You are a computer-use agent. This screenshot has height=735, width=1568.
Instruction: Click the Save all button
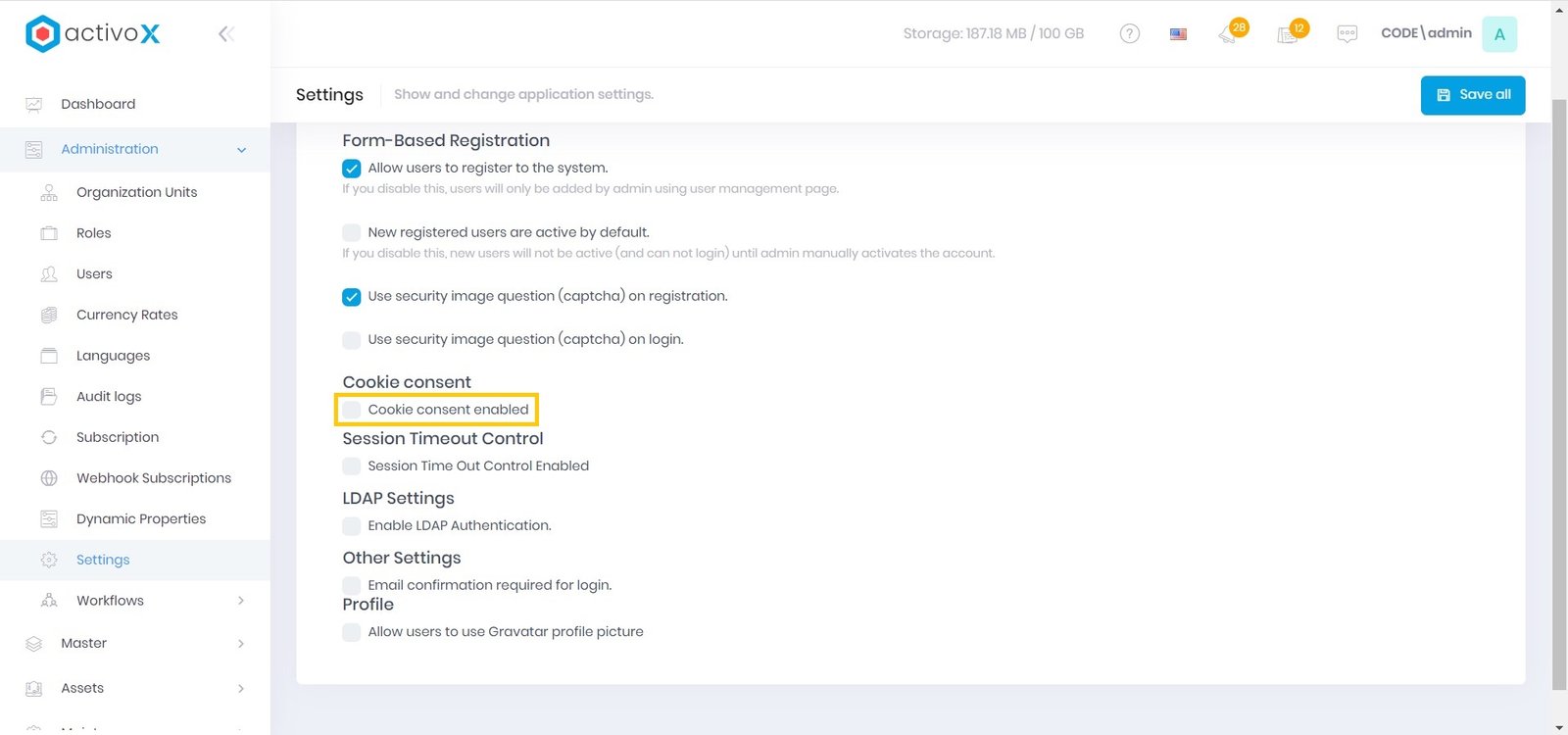click(x=1472, y=95)
